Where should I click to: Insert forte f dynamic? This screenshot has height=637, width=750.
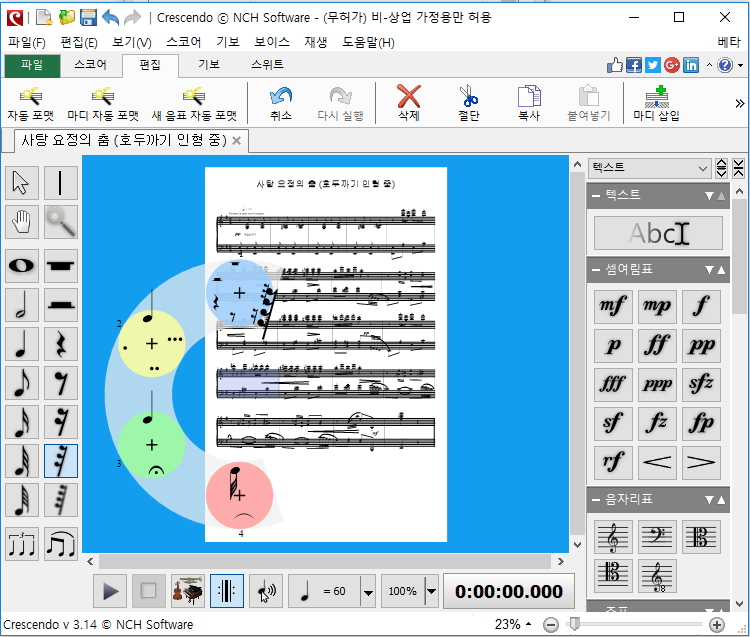point(701,307)
